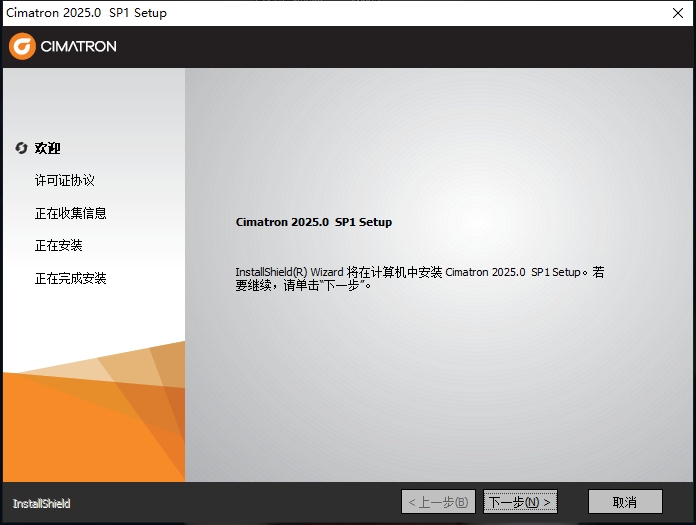This screenshot has width=696, height=525.
Task: Click the InstallShield label in footer
Action: (x=41, y=504)
